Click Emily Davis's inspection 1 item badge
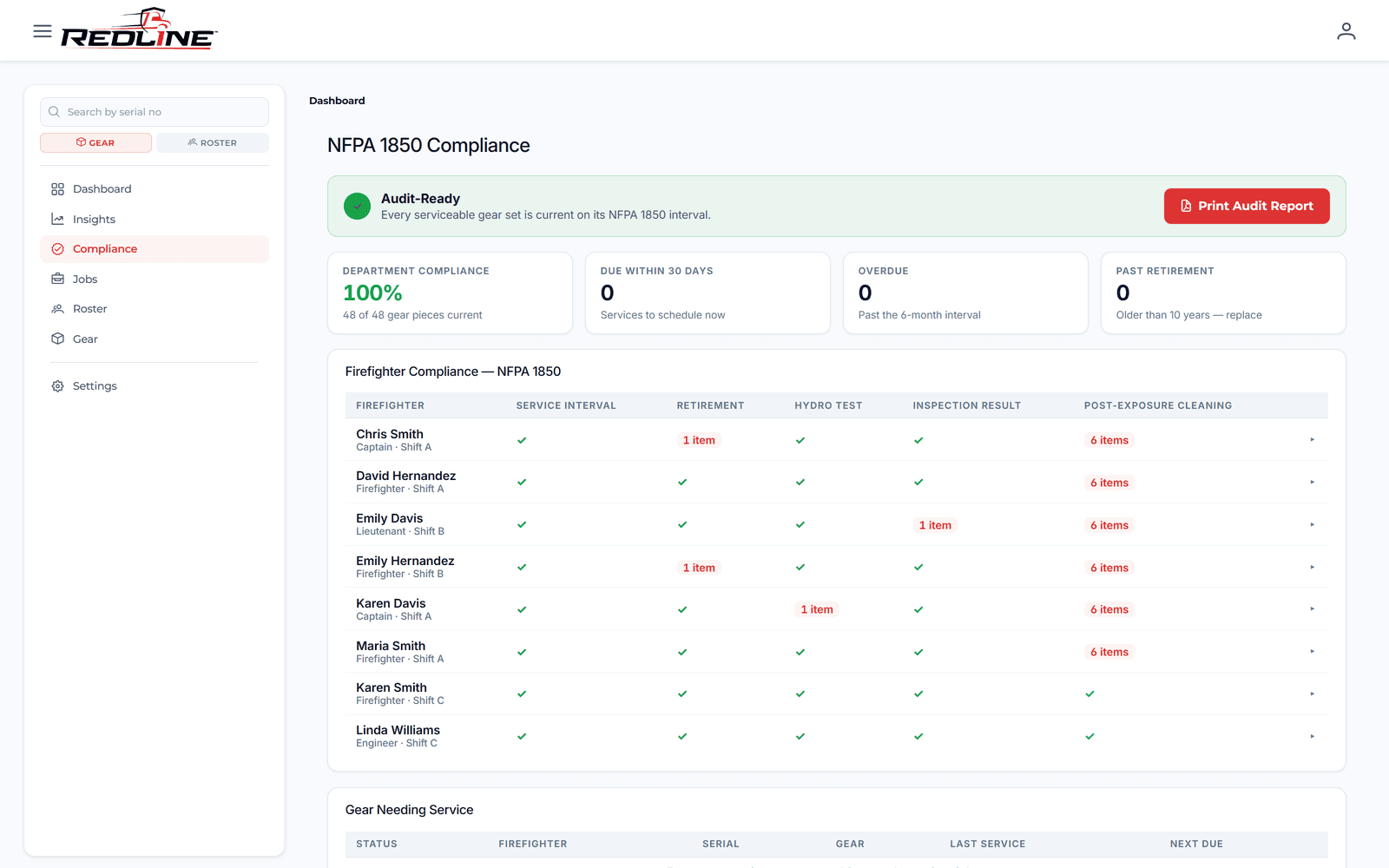 click(935, 525)
